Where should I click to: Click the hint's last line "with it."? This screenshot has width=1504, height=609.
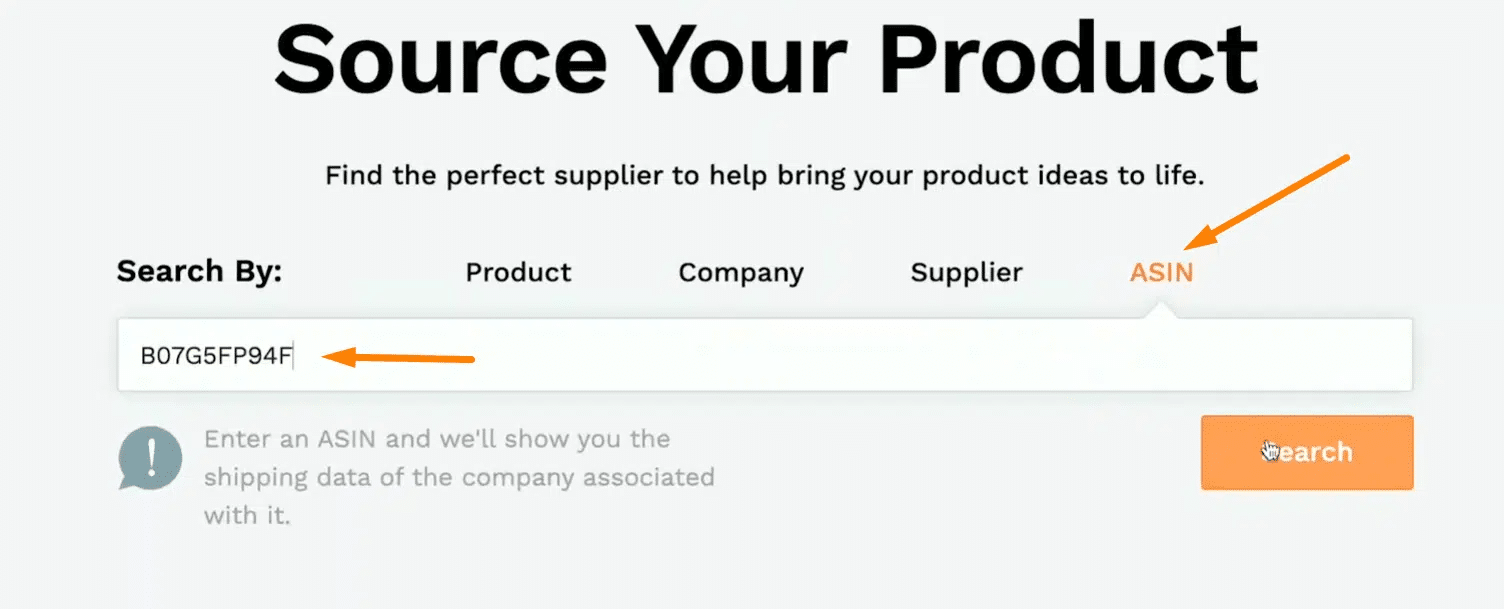pos(246,516)
